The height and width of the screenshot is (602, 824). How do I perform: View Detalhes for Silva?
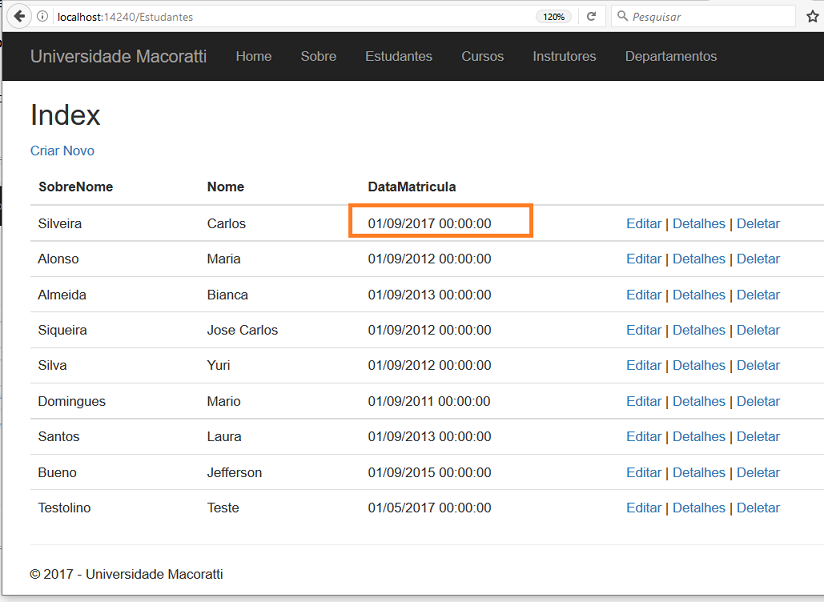699,366
